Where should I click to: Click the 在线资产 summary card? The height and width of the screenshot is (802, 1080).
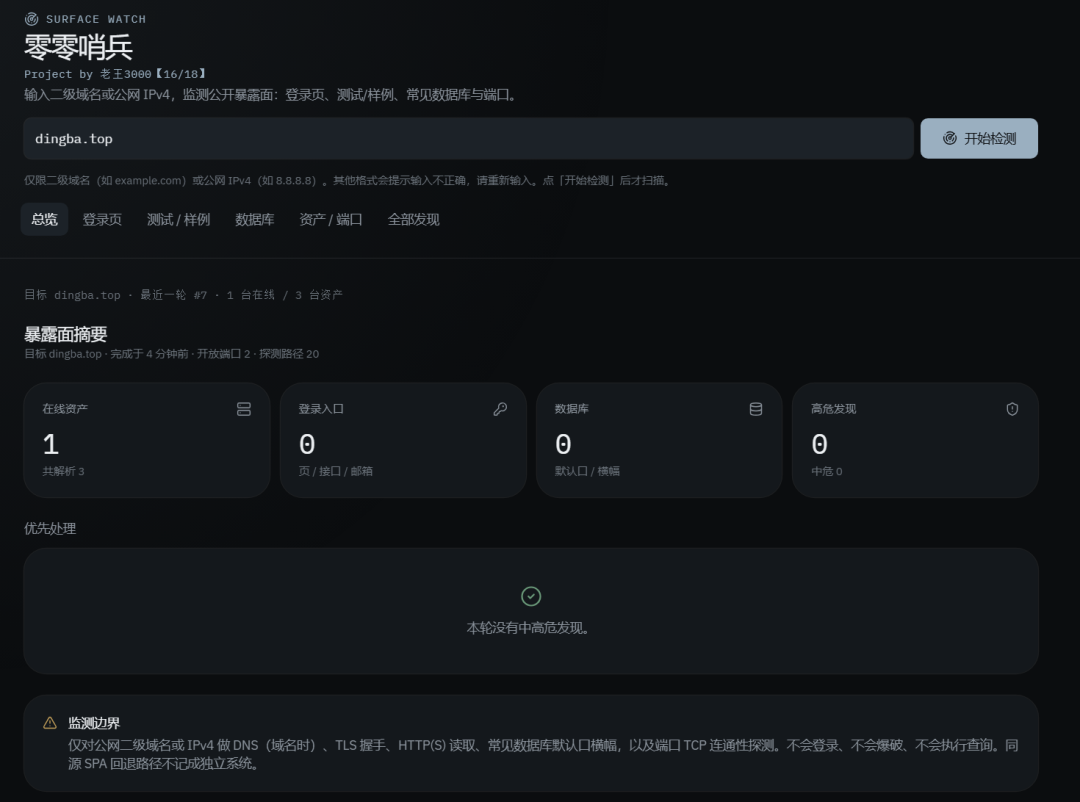[x=147, y=440]
